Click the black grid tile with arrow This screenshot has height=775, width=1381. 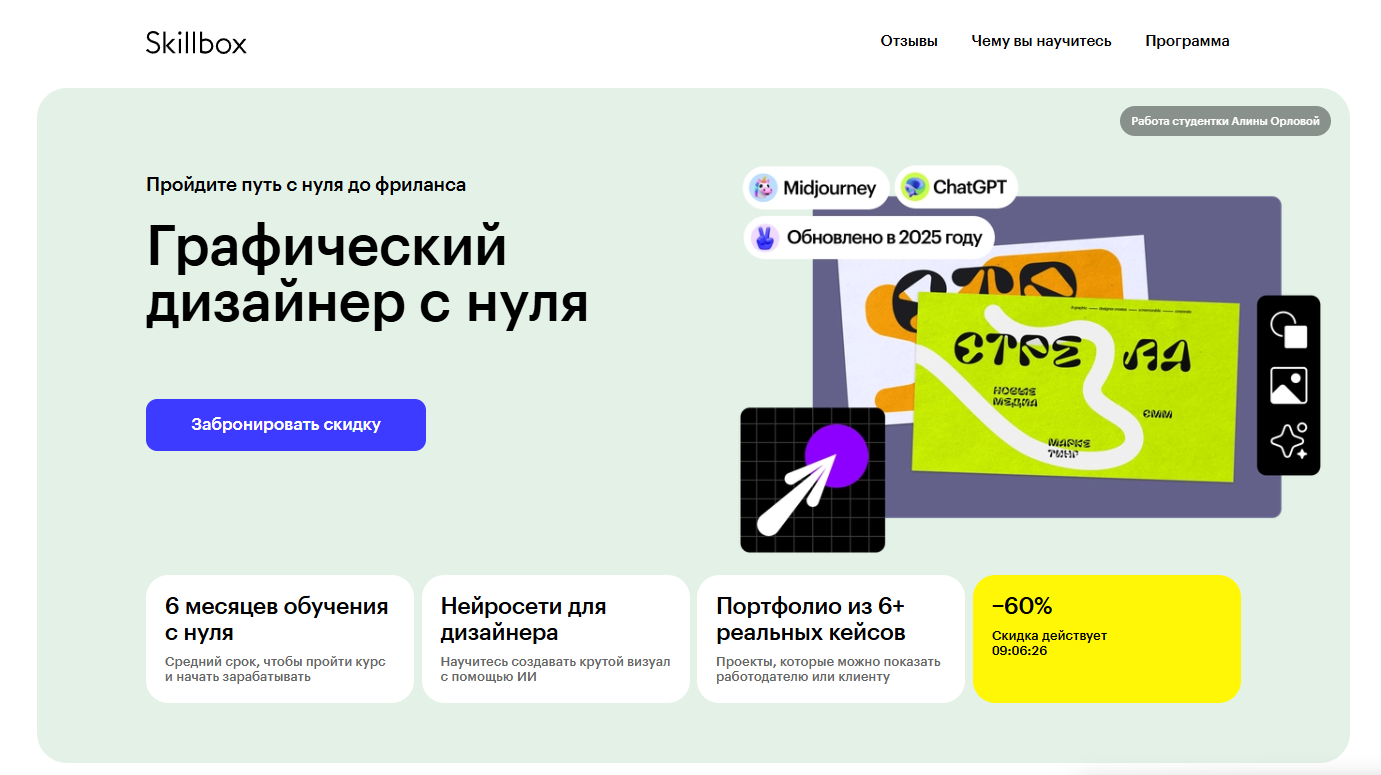[x=813, y=480]
